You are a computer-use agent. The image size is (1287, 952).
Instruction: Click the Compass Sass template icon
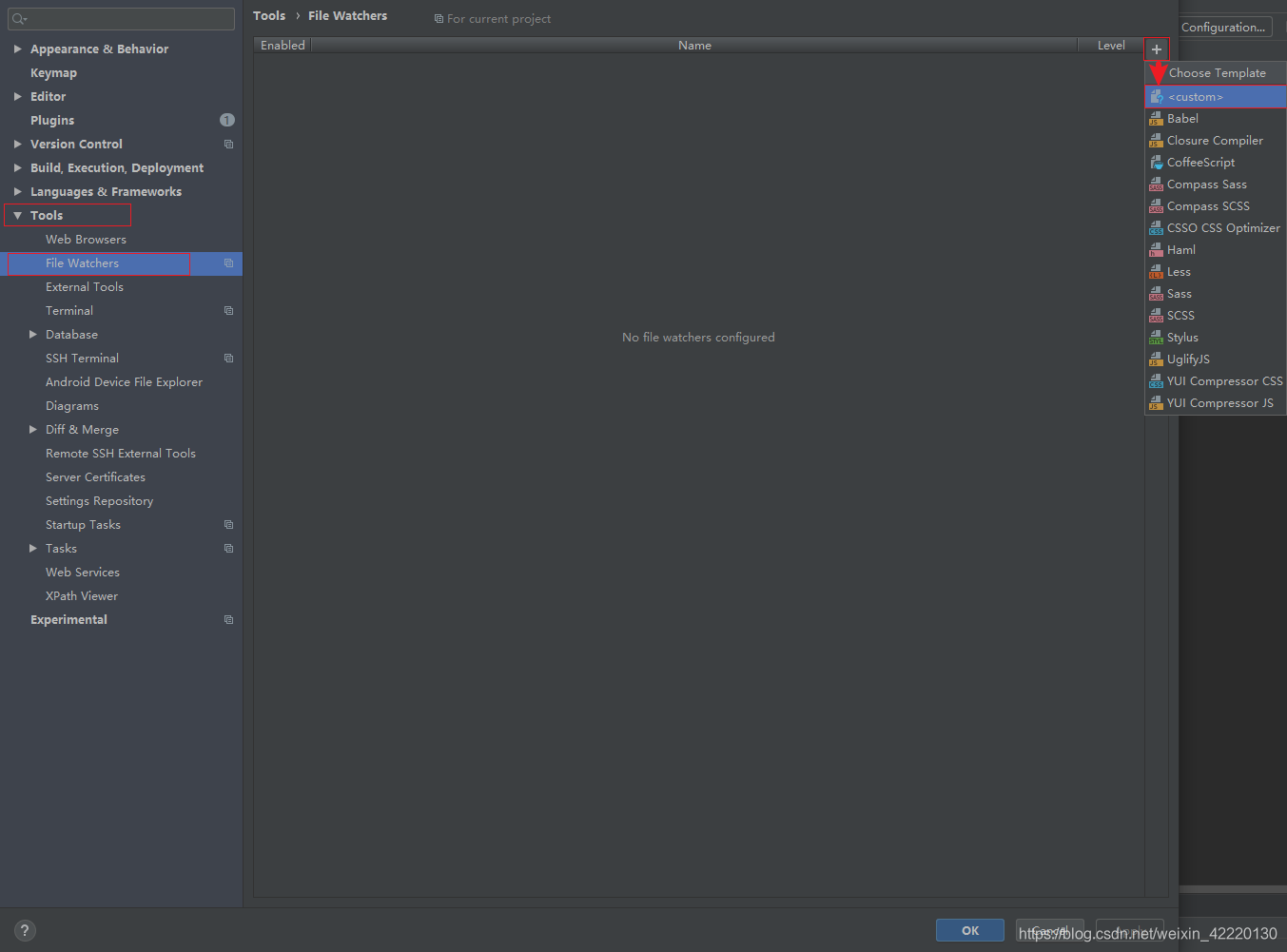tap(1156, 185)
